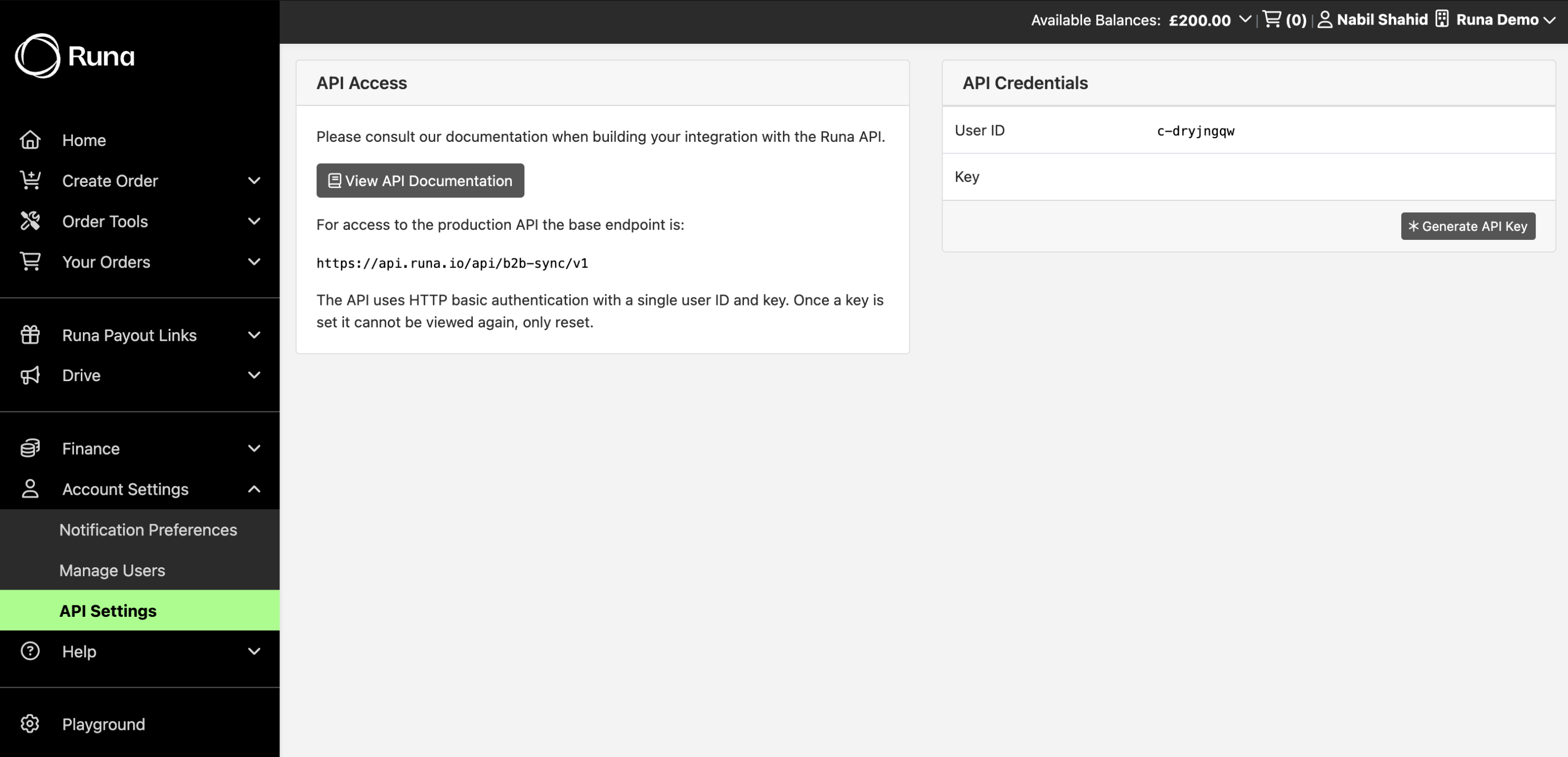Click View API Documentation
Image resolution: width=1568 pixels, height=757 pixels.
point(420,180)
